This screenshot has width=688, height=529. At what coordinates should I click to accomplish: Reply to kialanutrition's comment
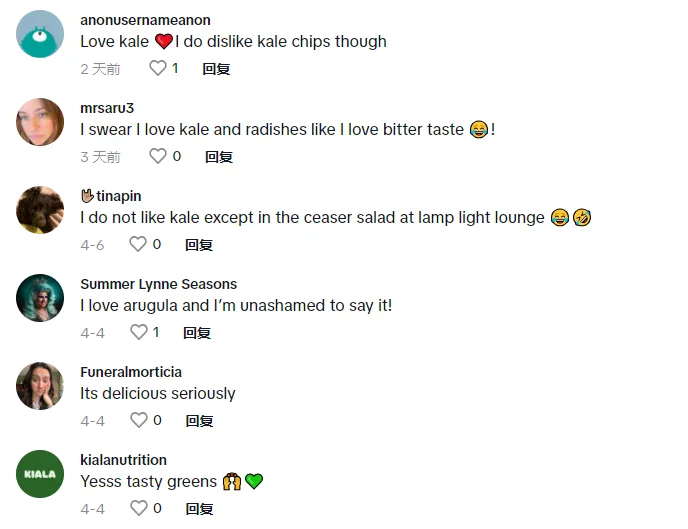click(200, 509)
